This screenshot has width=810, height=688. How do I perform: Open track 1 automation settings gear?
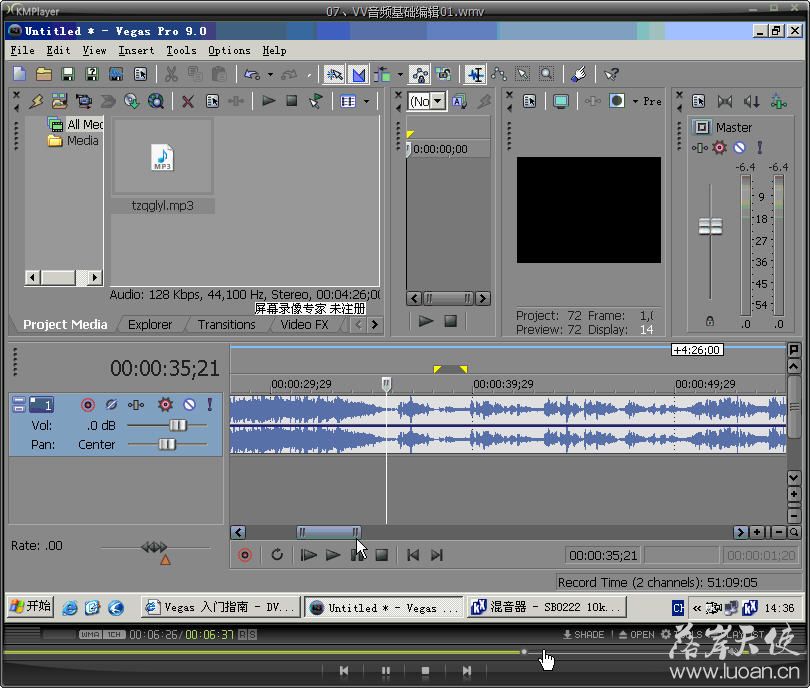coord(165,404)
